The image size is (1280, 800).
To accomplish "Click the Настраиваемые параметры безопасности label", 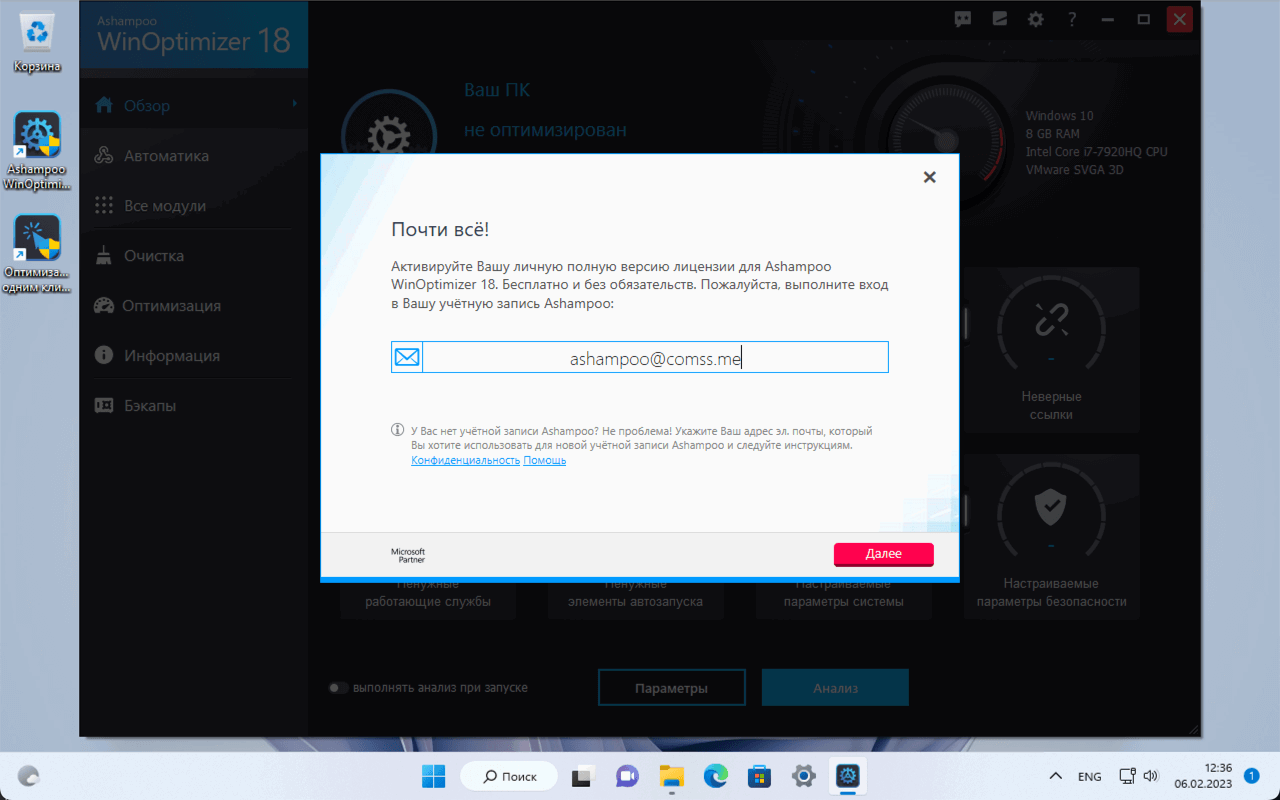I will tap(1051, 592).
